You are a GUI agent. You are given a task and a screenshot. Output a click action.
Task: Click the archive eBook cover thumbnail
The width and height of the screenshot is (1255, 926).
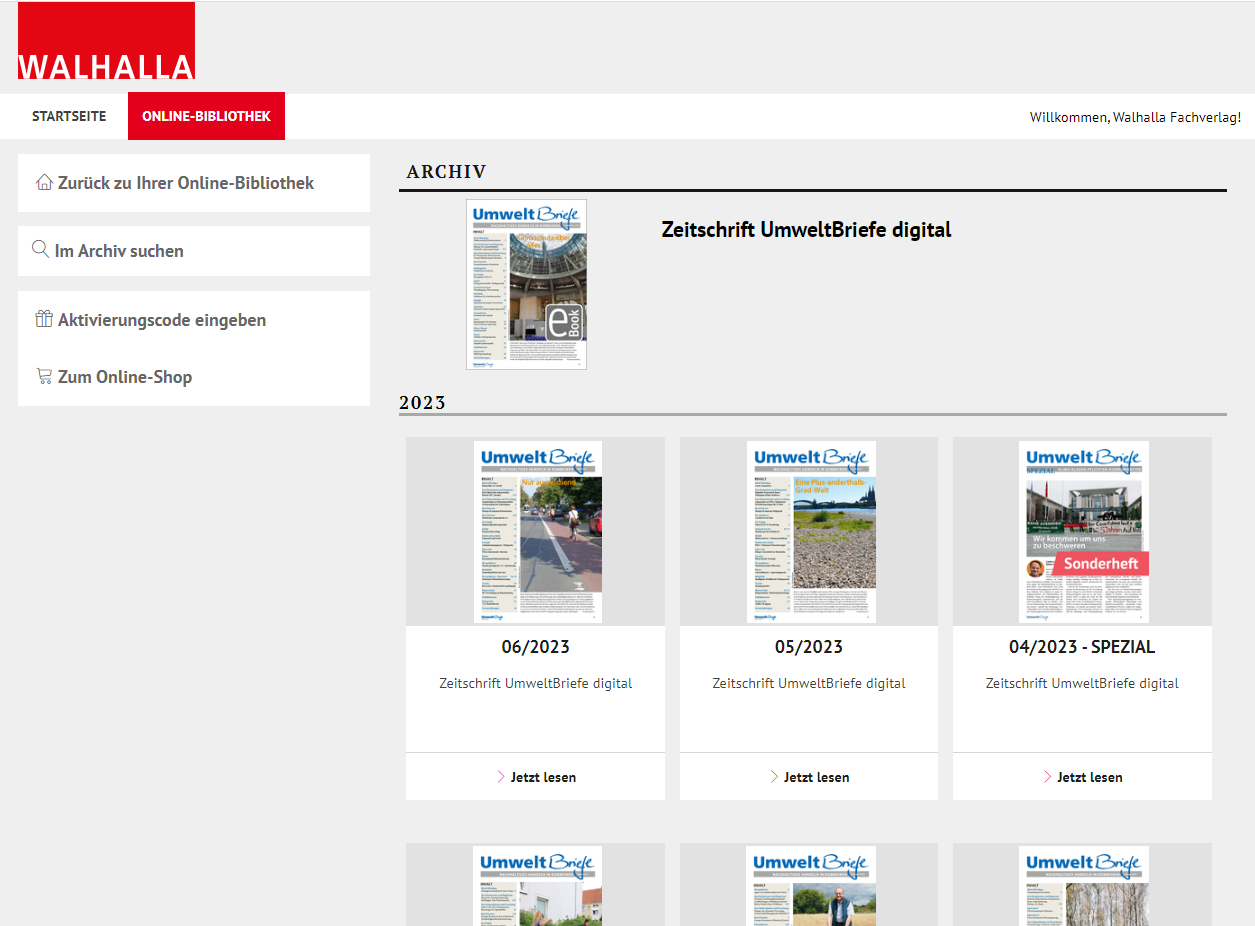[526, 285]
